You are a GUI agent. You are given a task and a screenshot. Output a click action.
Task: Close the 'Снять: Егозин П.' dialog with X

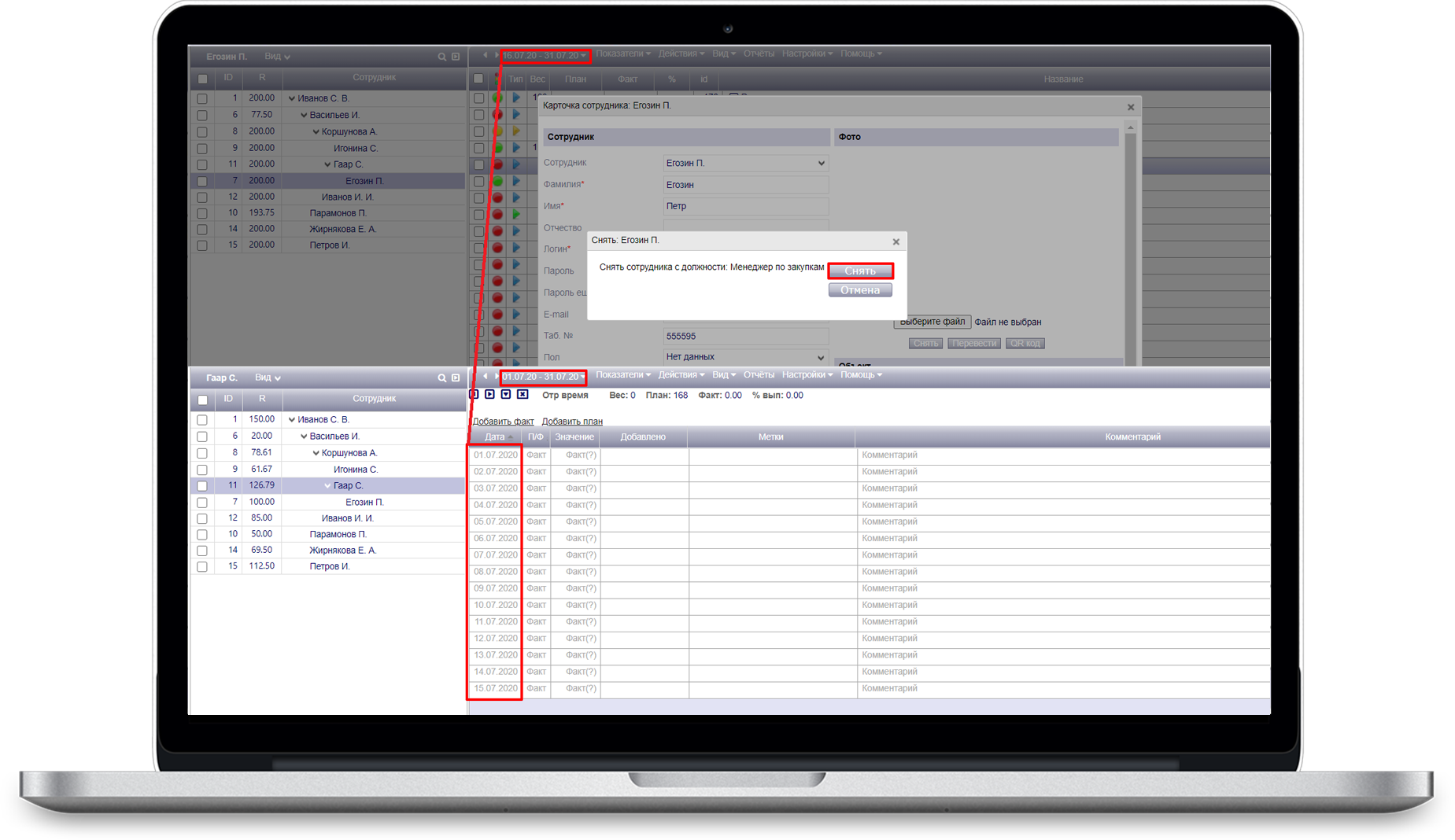(896, 241)
